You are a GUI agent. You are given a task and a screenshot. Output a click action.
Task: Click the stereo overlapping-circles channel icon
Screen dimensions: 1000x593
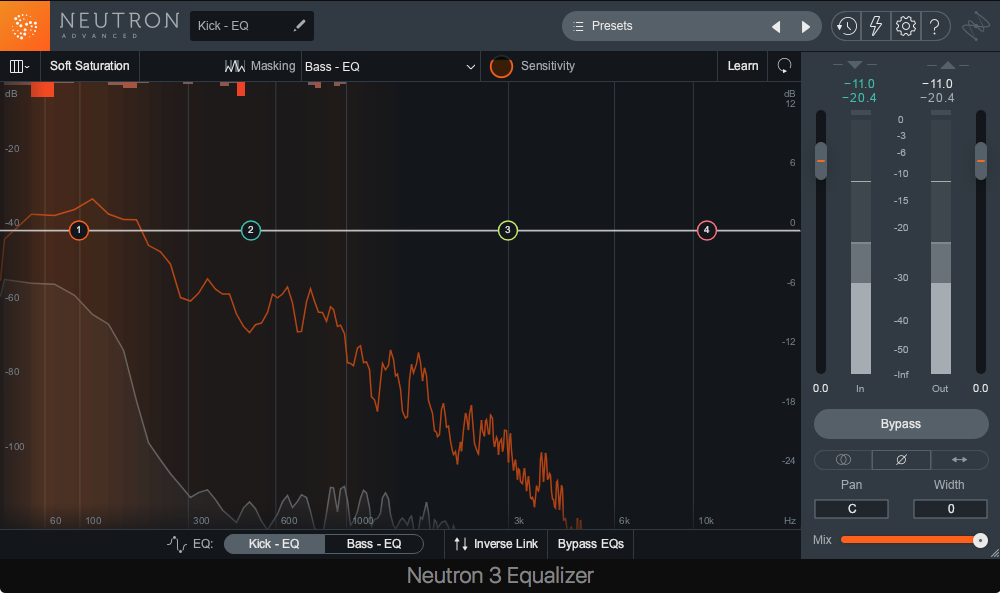(x=843, y=460)
